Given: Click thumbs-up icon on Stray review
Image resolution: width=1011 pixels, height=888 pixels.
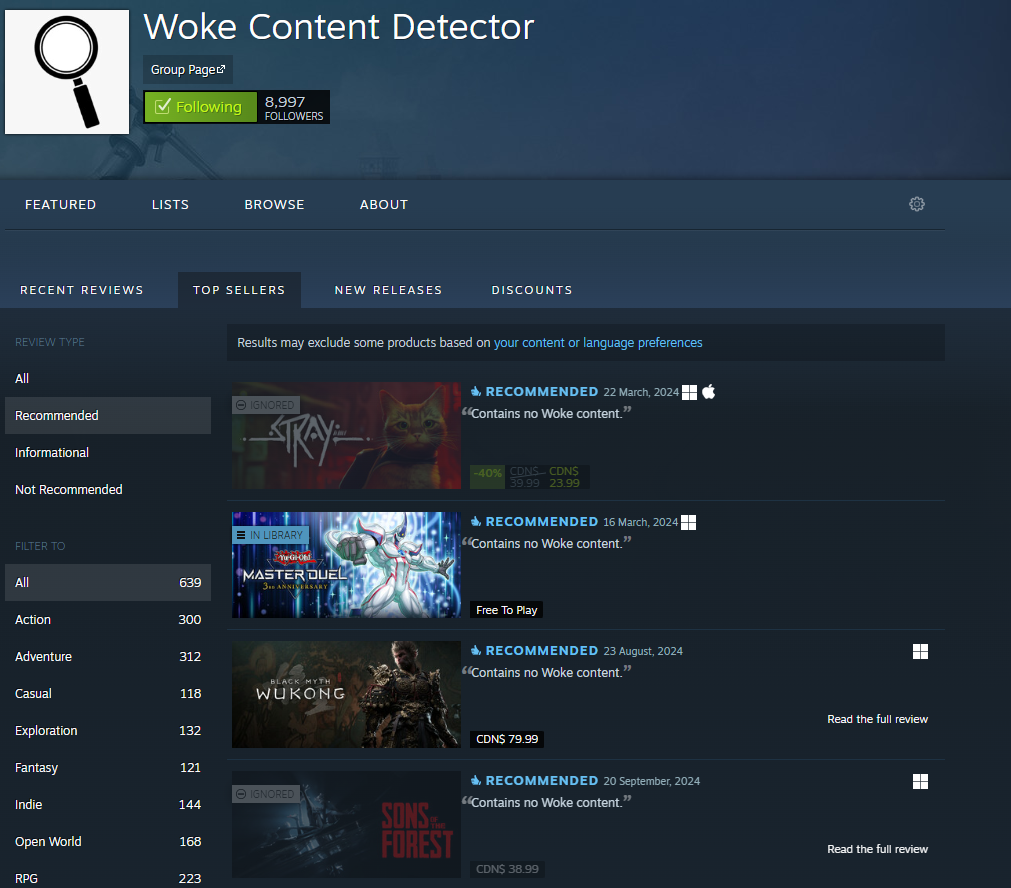Looking at the screenshot, I should (476, 392).
